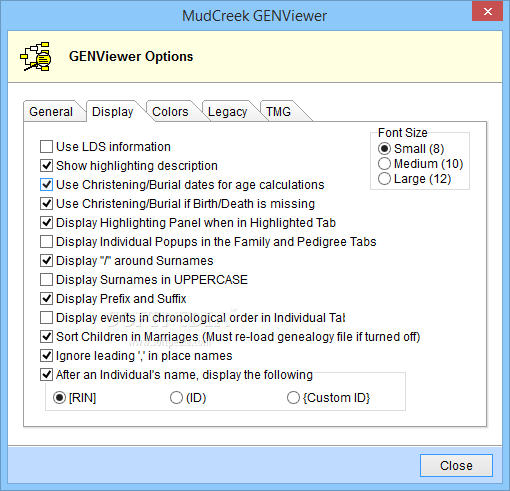Image resolution: width=510 pixels, height=491 pixels.
Task: Uncheck Ignore leading ',' in place names
Action: point(46,356)
